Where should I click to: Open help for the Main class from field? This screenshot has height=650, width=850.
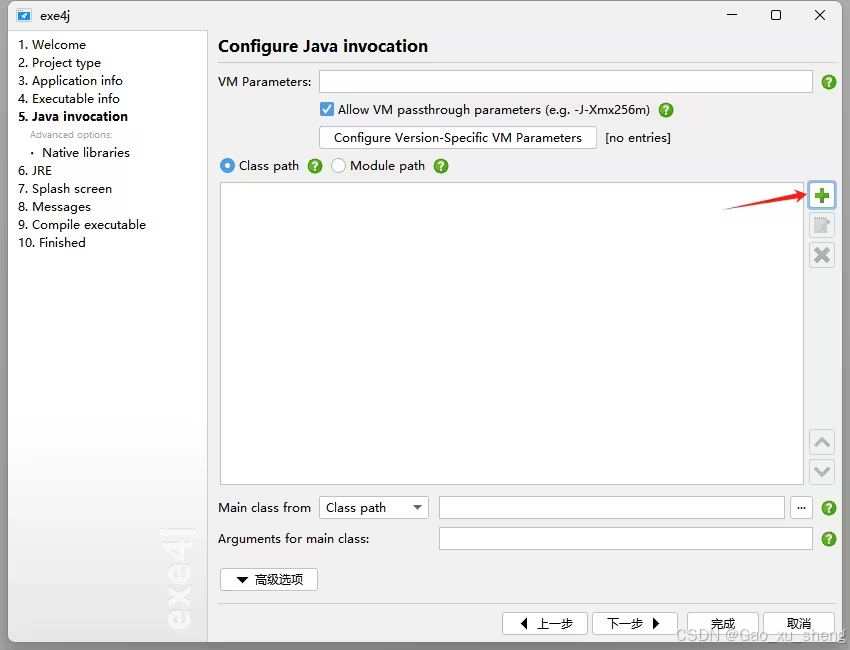[x=828, y=508]
